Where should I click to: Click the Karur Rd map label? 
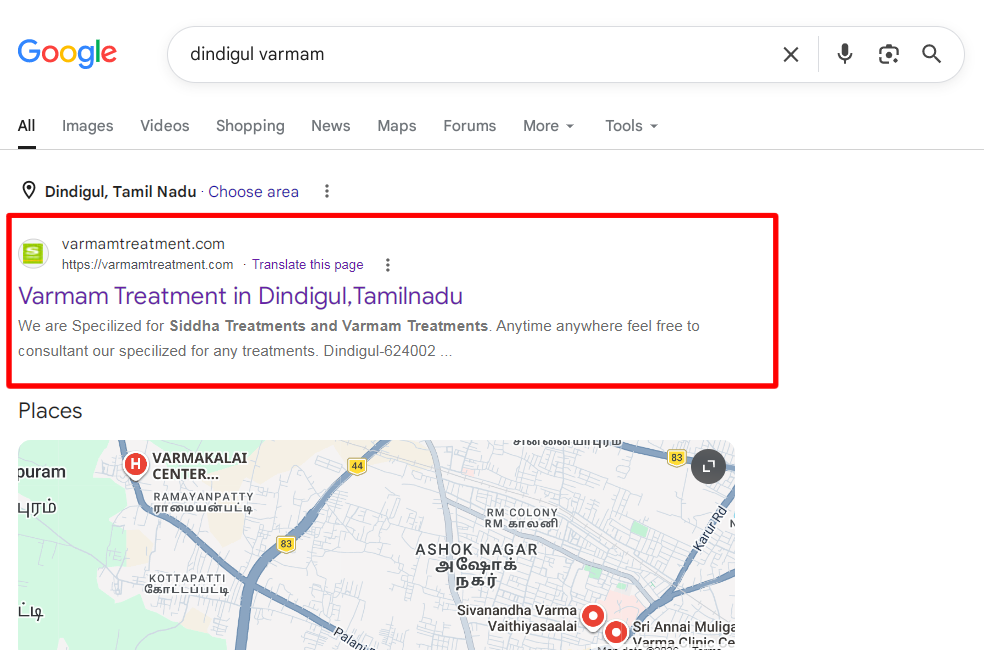(x=710, y=529)
